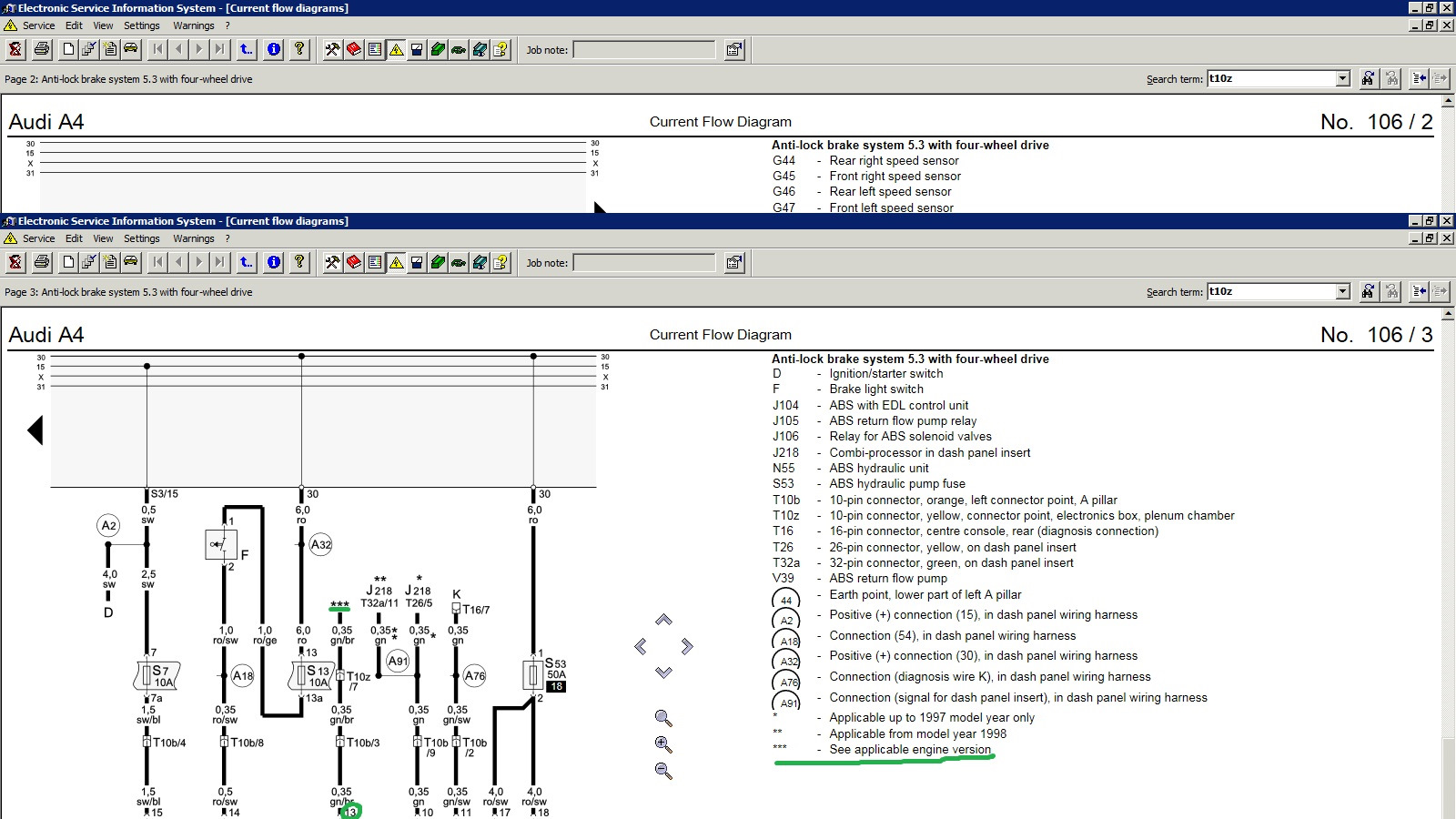Open Search term dropdown in Page 3 window

[x=1342, y=291]
